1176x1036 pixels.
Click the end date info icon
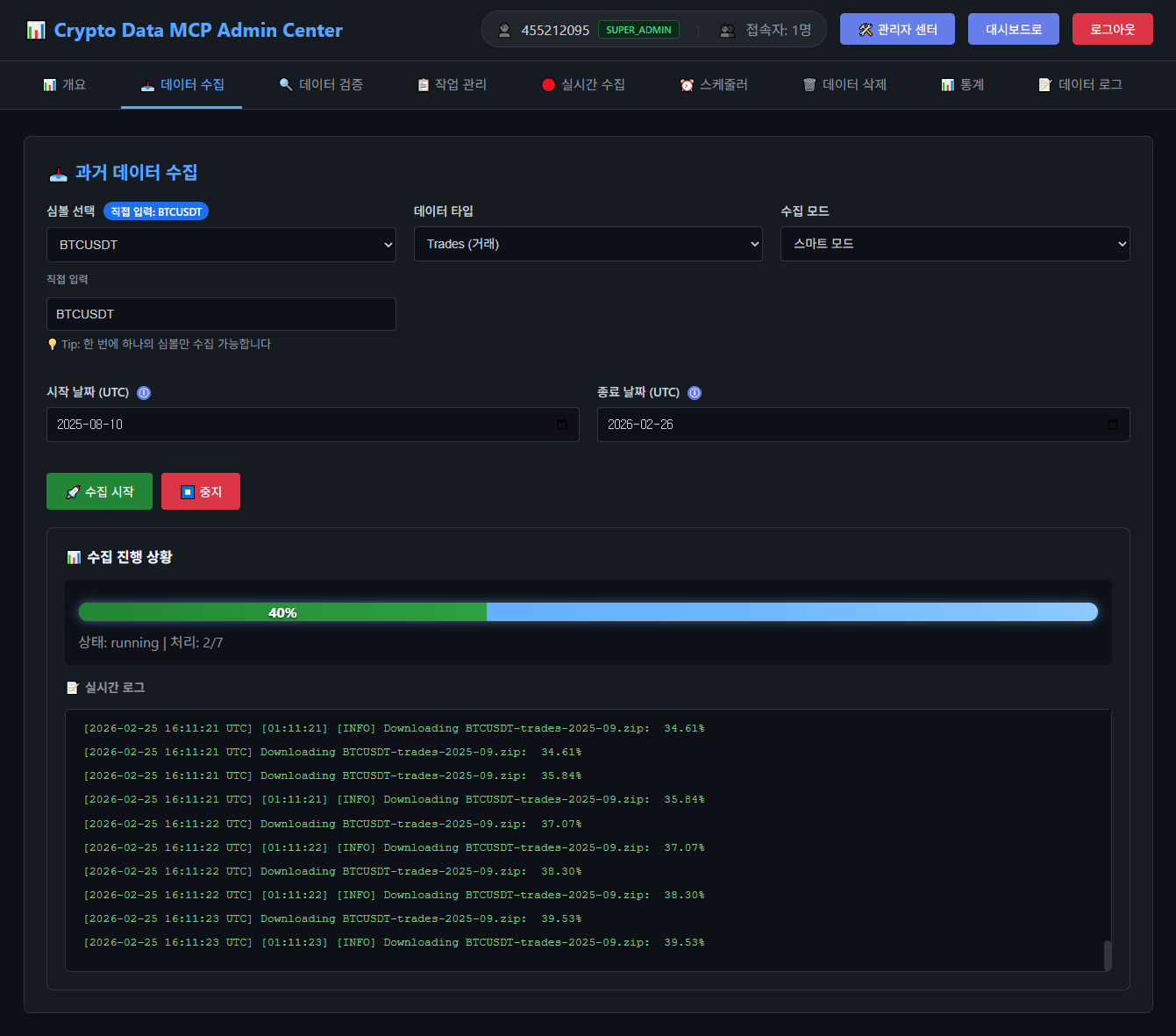pyautogui.click(x=695, y=393)
